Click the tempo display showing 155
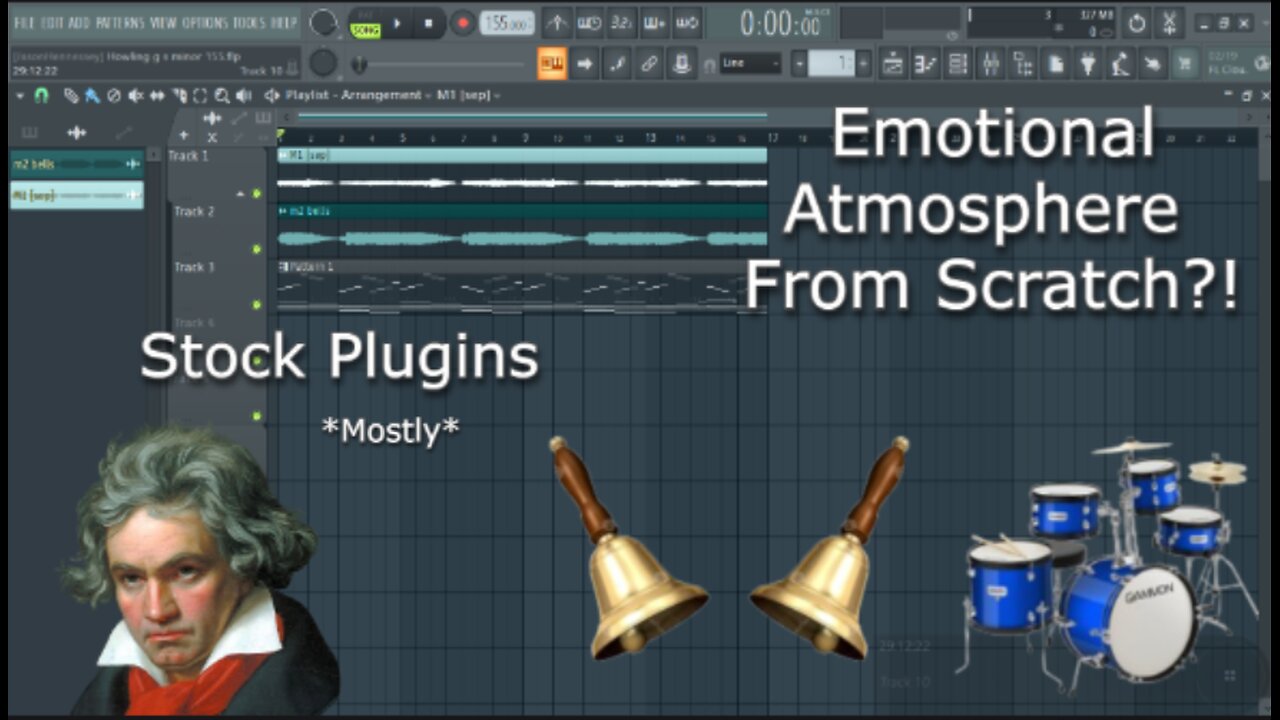The image size is (1280, 720). tap(506, 22)
